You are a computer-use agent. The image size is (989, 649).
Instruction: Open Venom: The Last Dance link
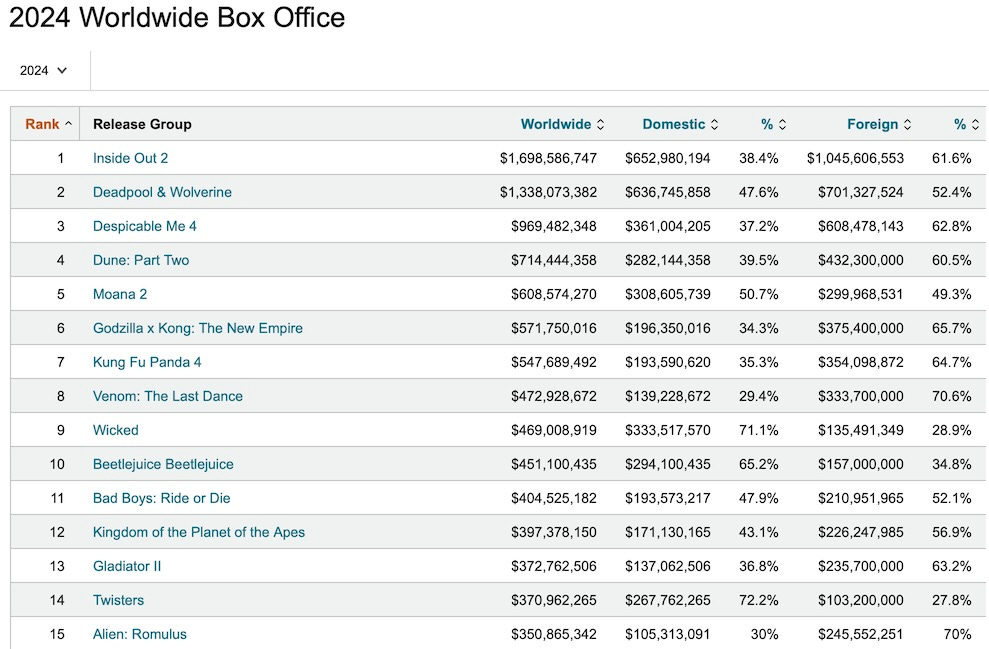point(168,397)
